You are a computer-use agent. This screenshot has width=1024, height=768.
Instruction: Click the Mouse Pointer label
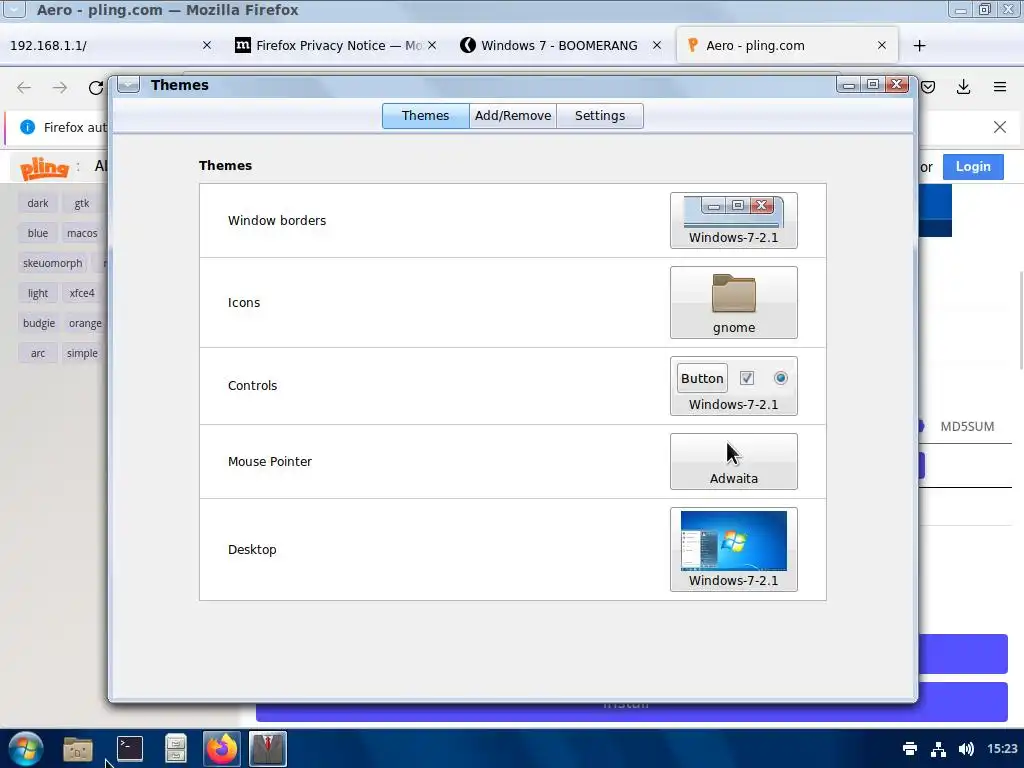270,462
